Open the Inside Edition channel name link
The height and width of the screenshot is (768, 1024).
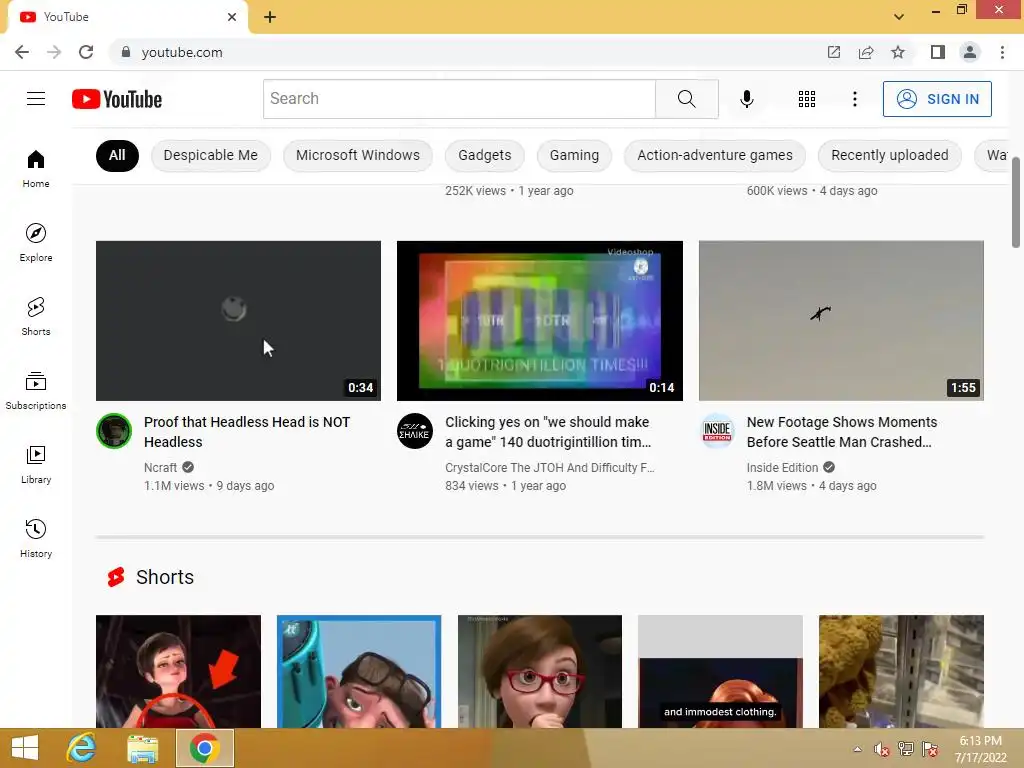(x=782, y=468)
